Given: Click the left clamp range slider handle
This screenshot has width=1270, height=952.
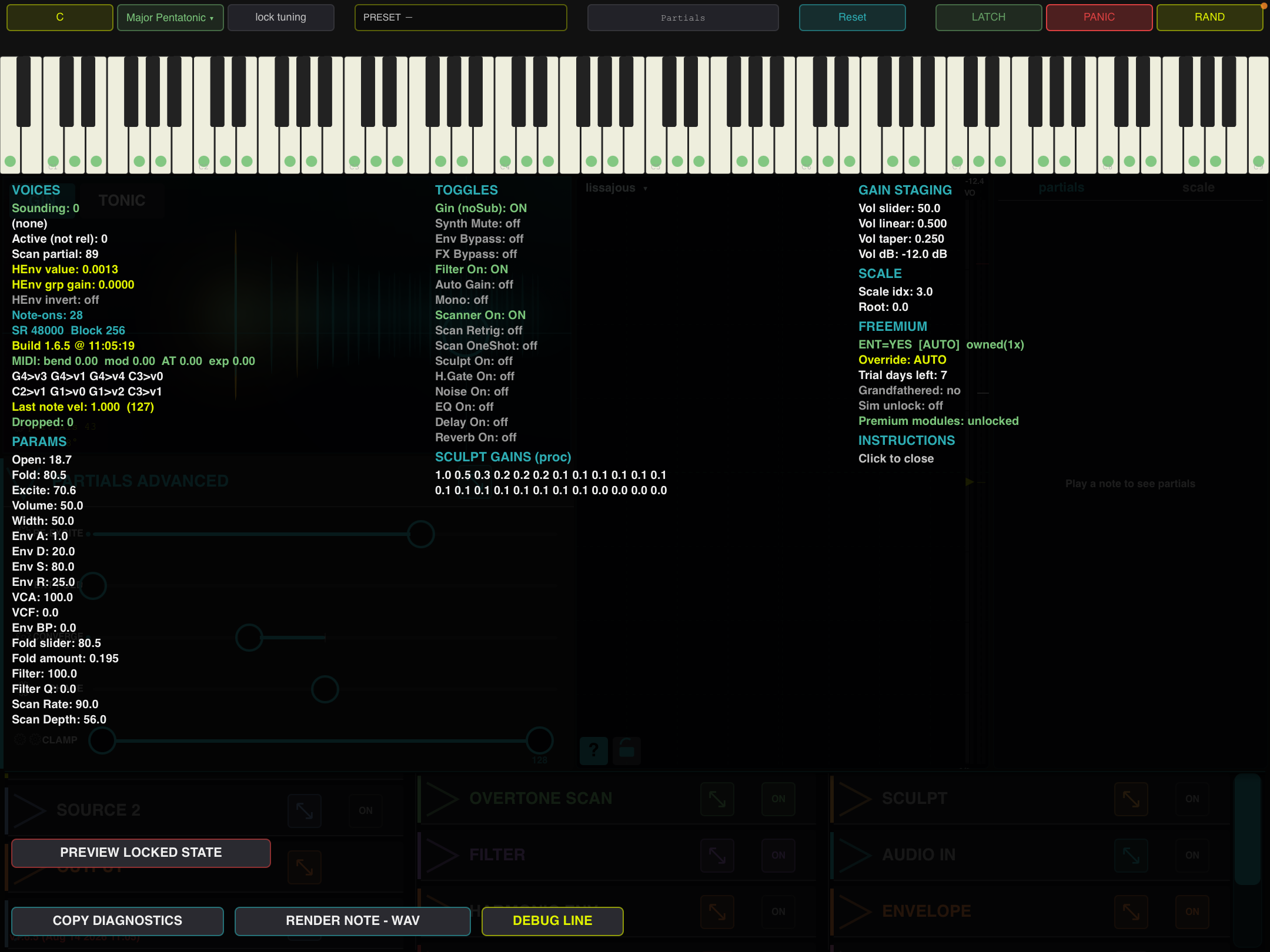Looking at the screenshot, I should pyautogui.click(x=102, y=740).
